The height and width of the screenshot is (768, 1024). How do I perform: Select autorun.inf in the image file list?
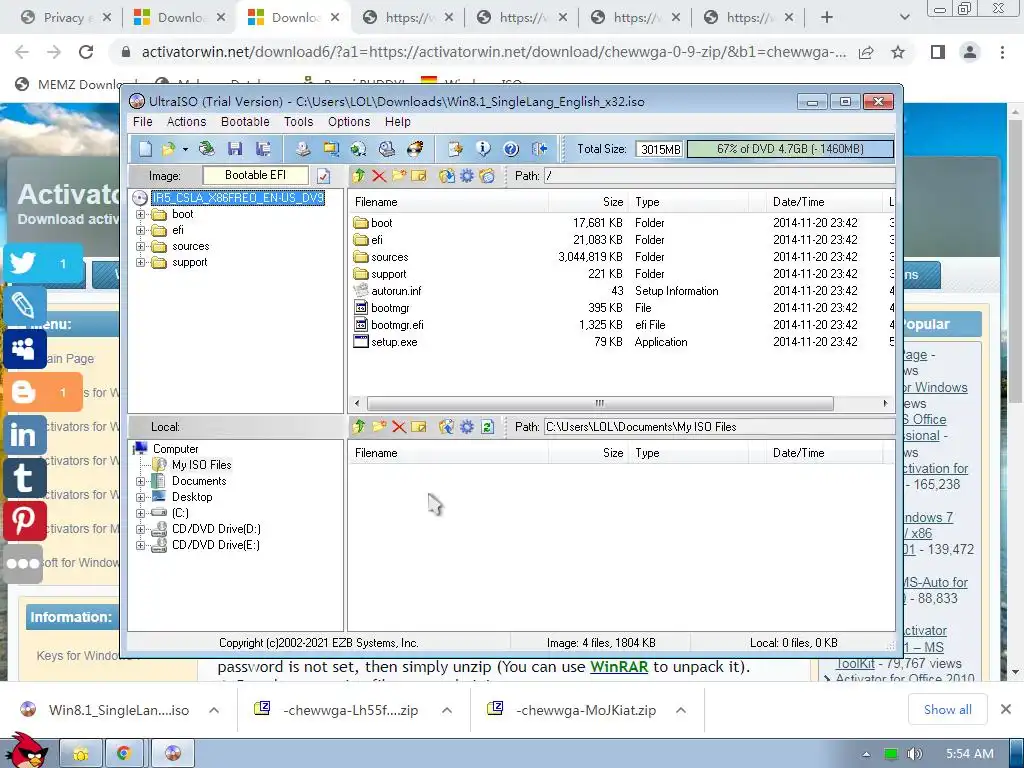click(x=396, y=291)
